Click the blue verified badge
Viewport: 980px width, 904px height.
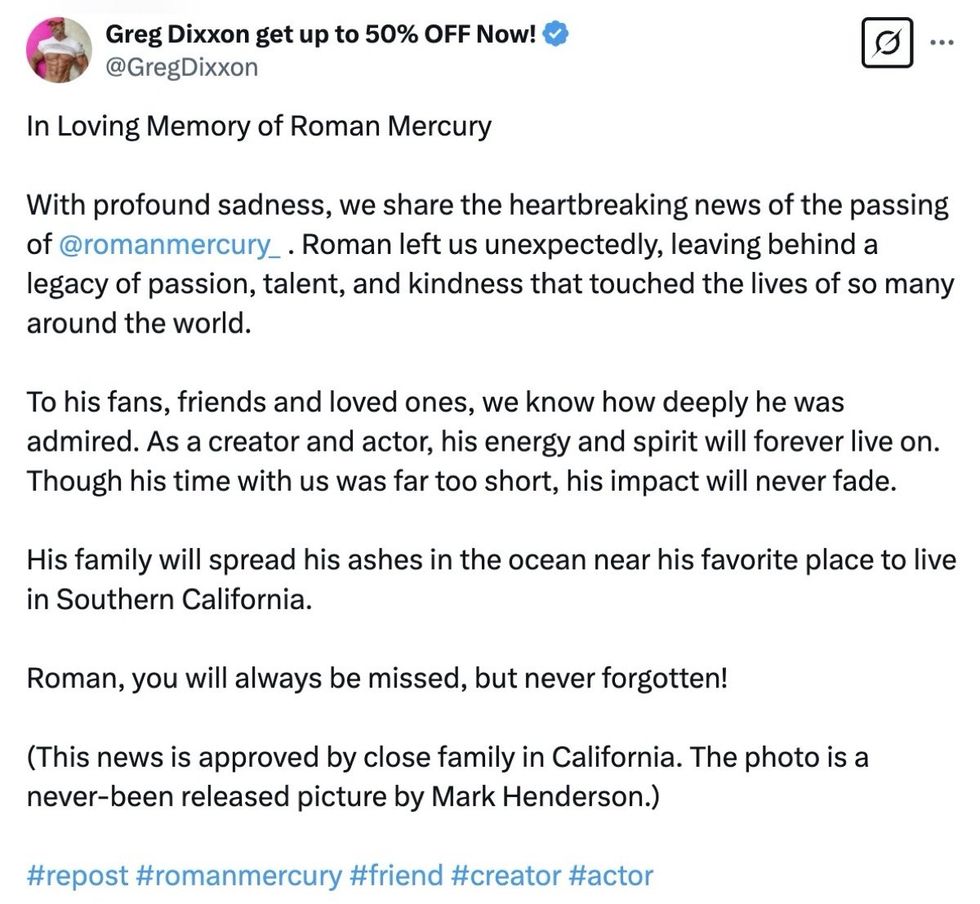556,34
